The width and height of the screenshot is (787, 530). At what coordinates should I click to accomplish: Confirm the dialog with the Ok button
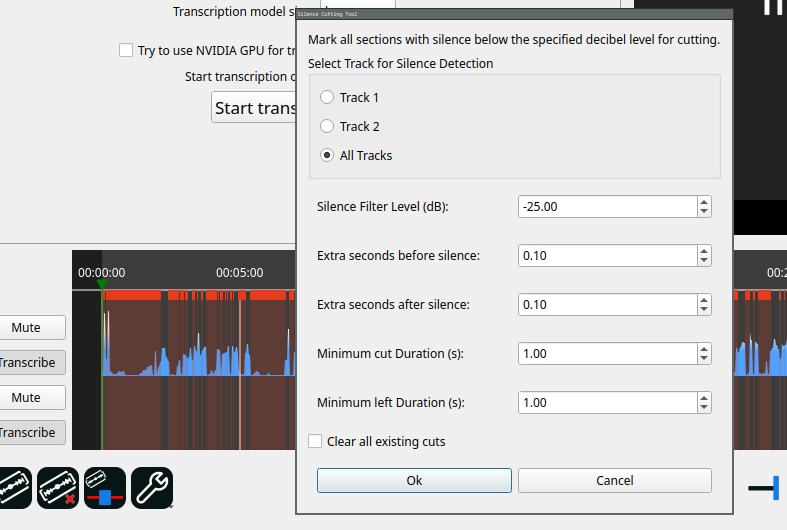coord(414,481)
